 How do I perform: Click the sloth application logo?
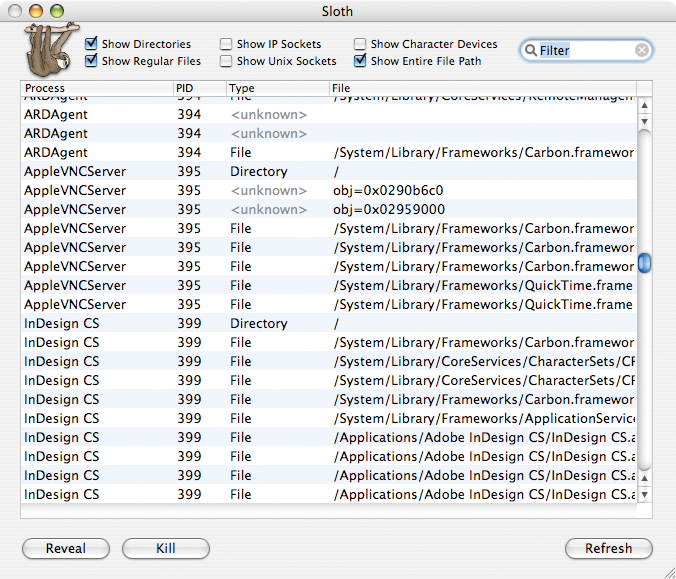pos(51,49)
